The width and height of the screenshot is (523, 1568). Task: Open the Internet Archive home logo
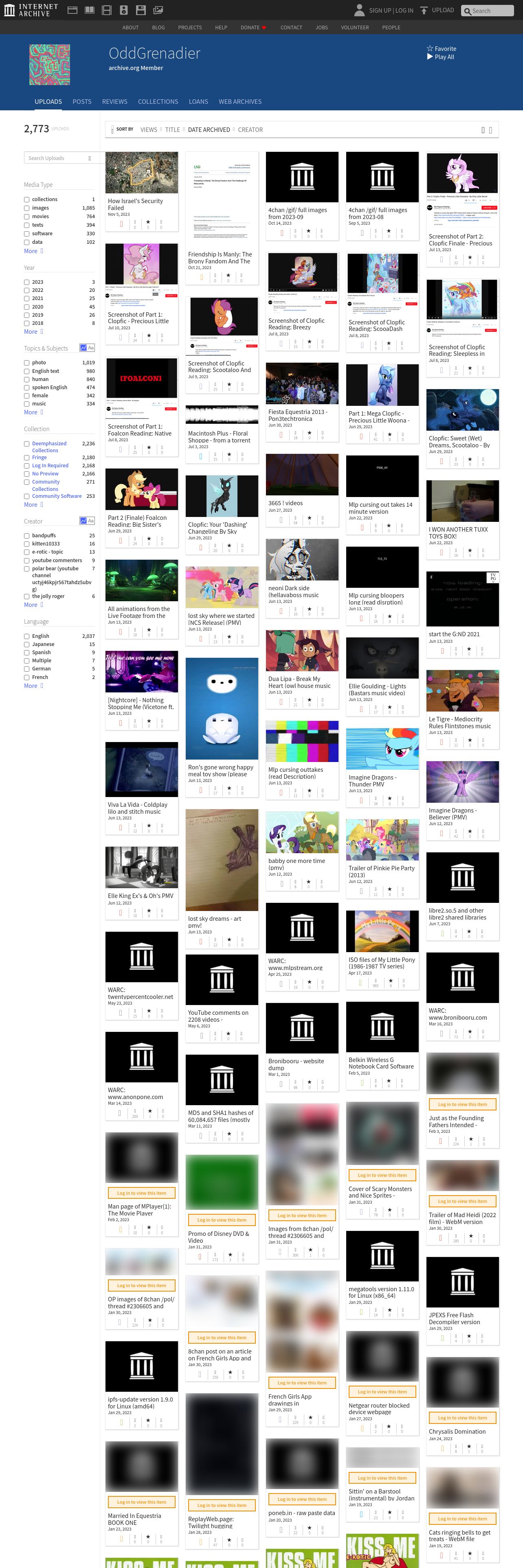[31, 10]
